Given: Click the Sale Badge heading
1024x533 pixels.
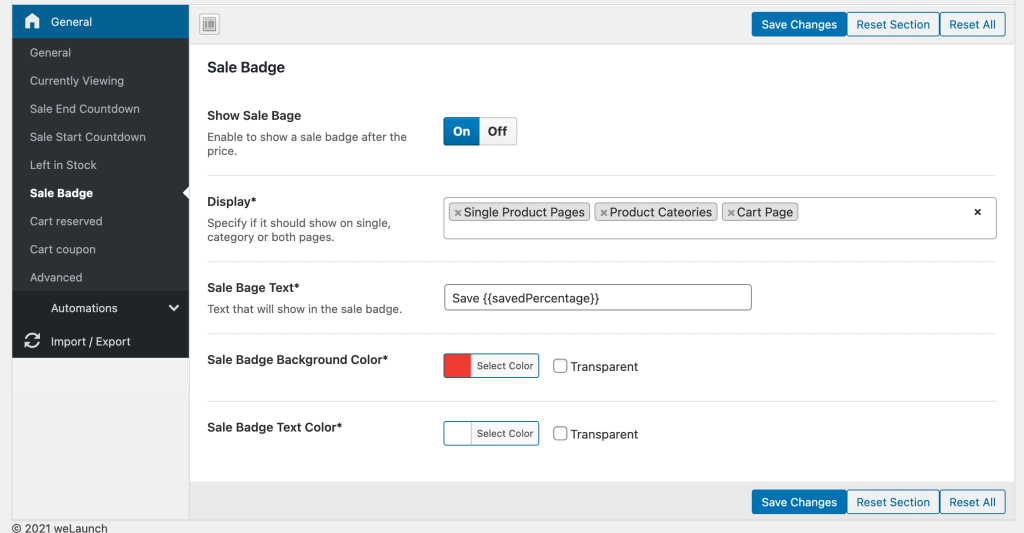Looking at the screenshot, I should pos(246,67).
